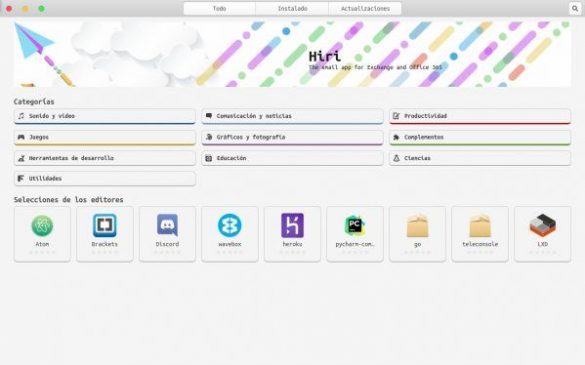
Task: Open the Juegos category
Action: [104, 137]
